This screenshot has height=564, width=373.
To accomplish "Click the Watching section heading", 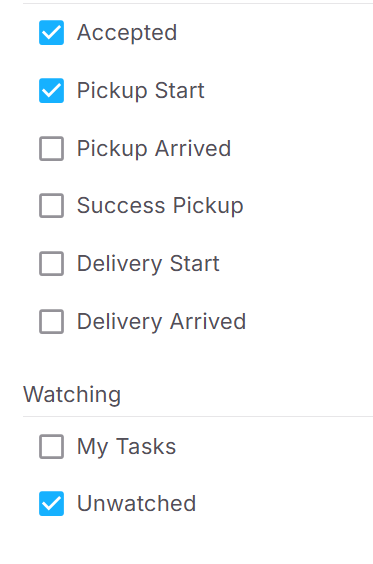I will pyautogui.click(x=72, y=395).
